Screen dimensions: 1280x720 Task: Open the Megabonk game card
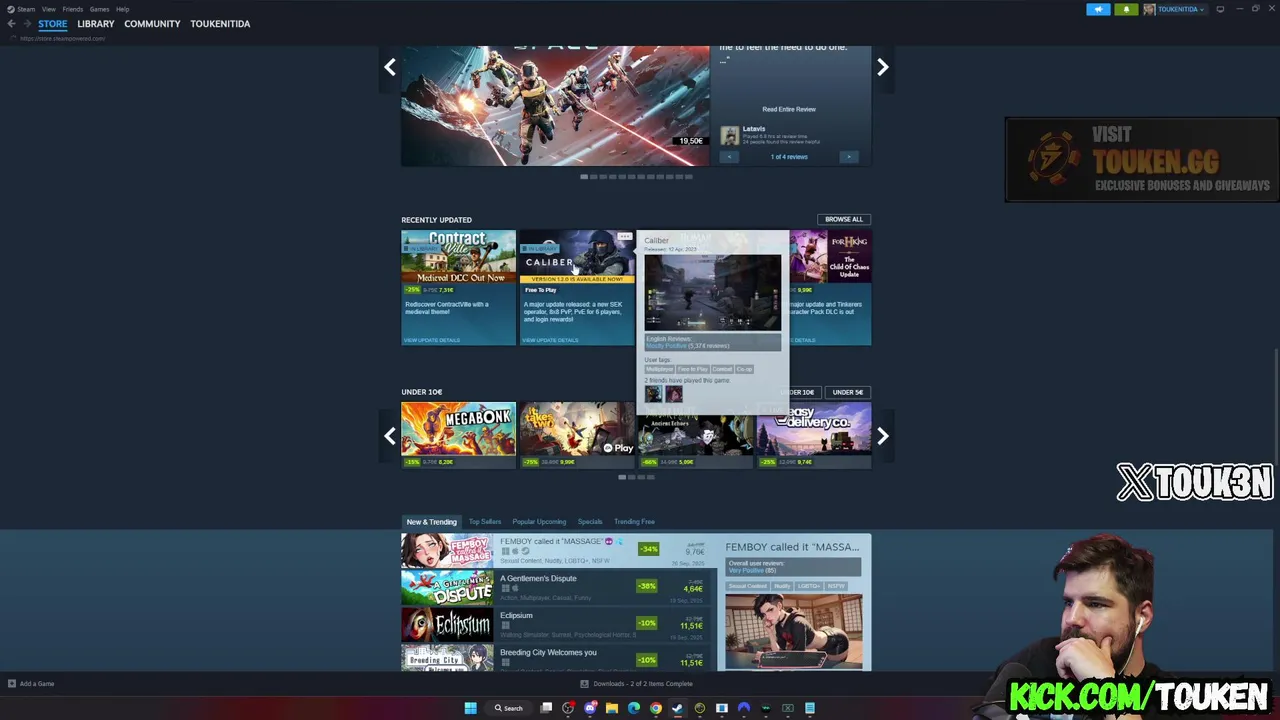(458, 435)
